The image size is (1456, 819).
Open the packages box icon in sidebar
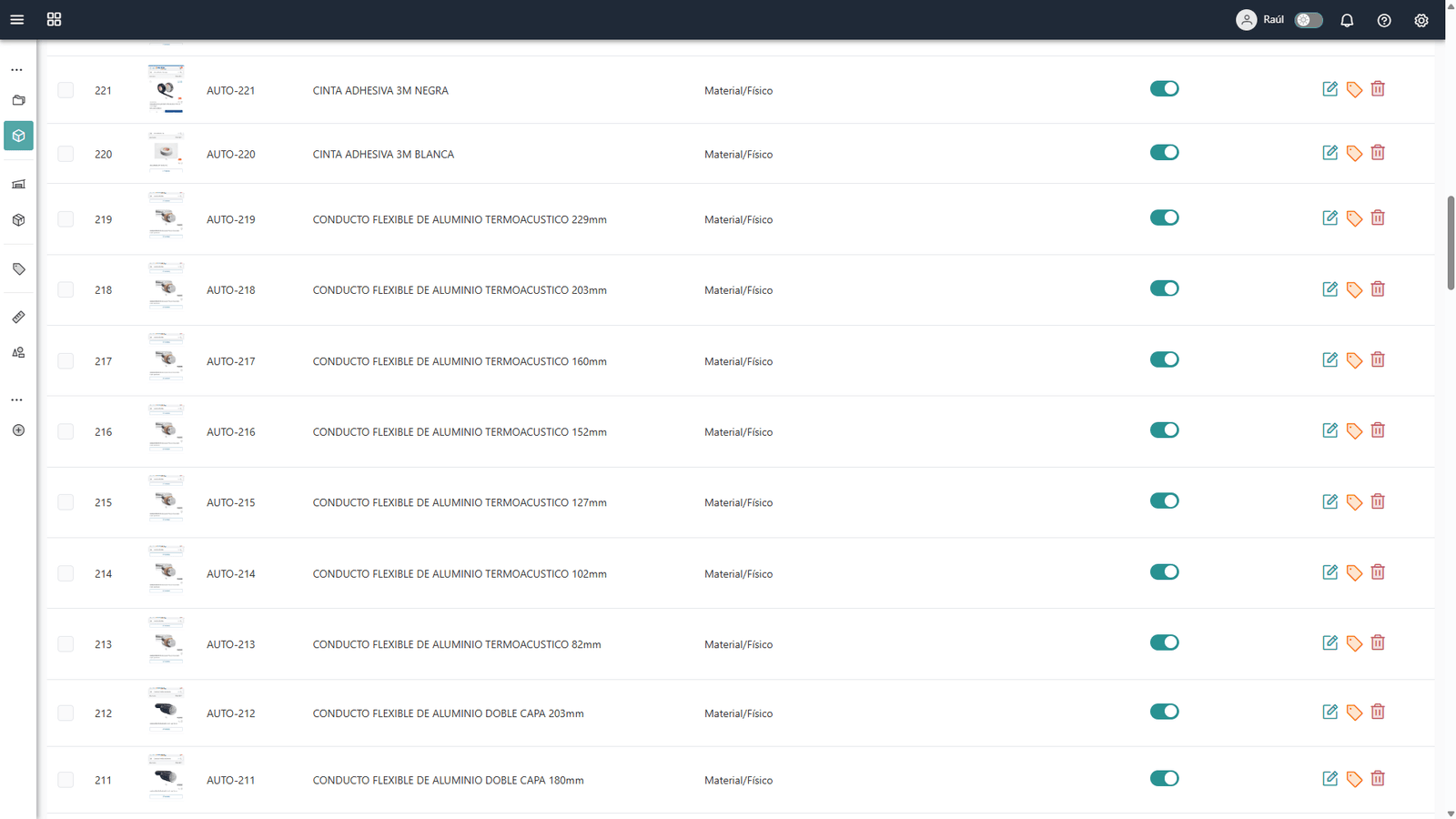pyautogui.click(x=18, y=220)
